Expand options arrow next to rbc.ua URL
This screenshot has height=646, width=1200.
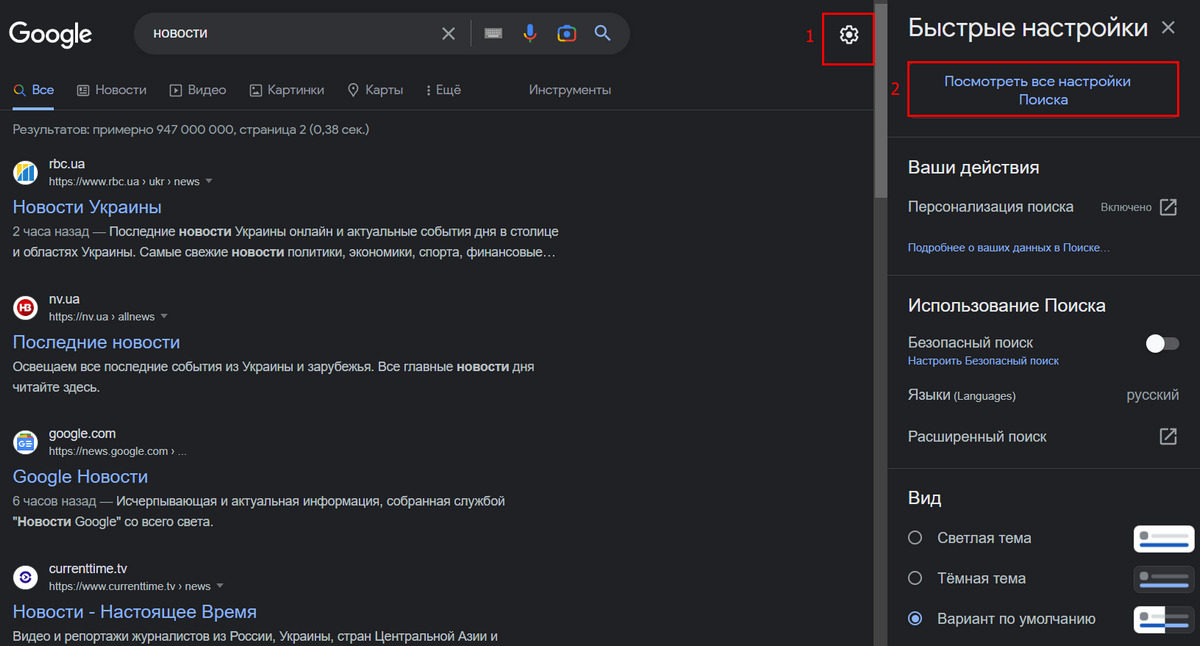point(209,182)
